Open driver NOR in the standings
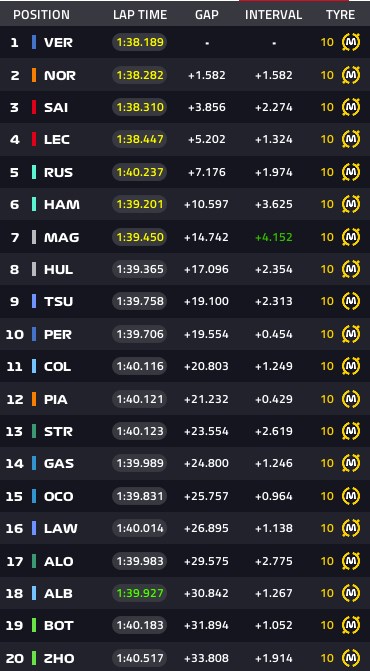 59,76
